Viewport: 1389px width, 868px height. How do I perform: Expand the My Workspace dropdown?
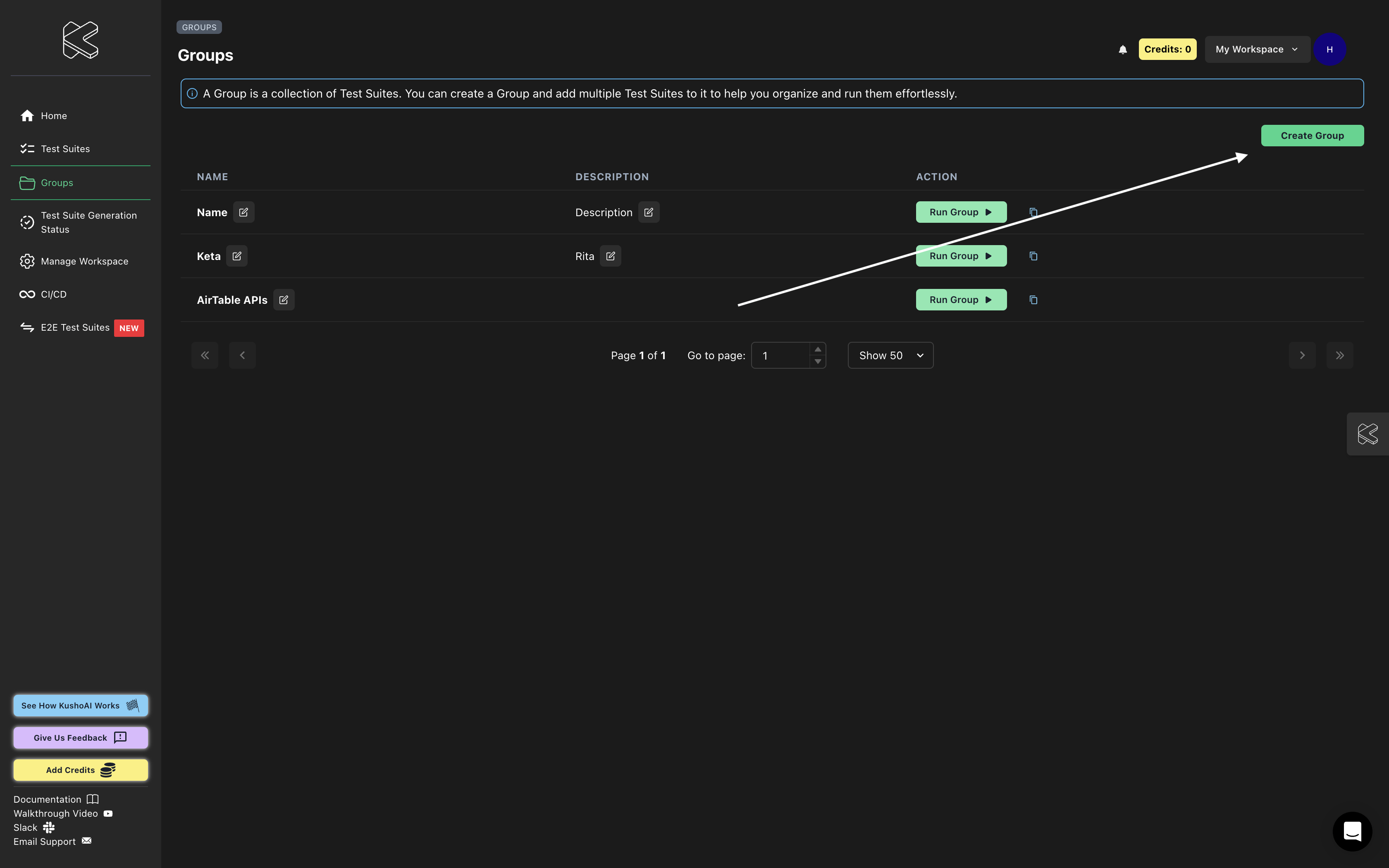[1256, 49]
